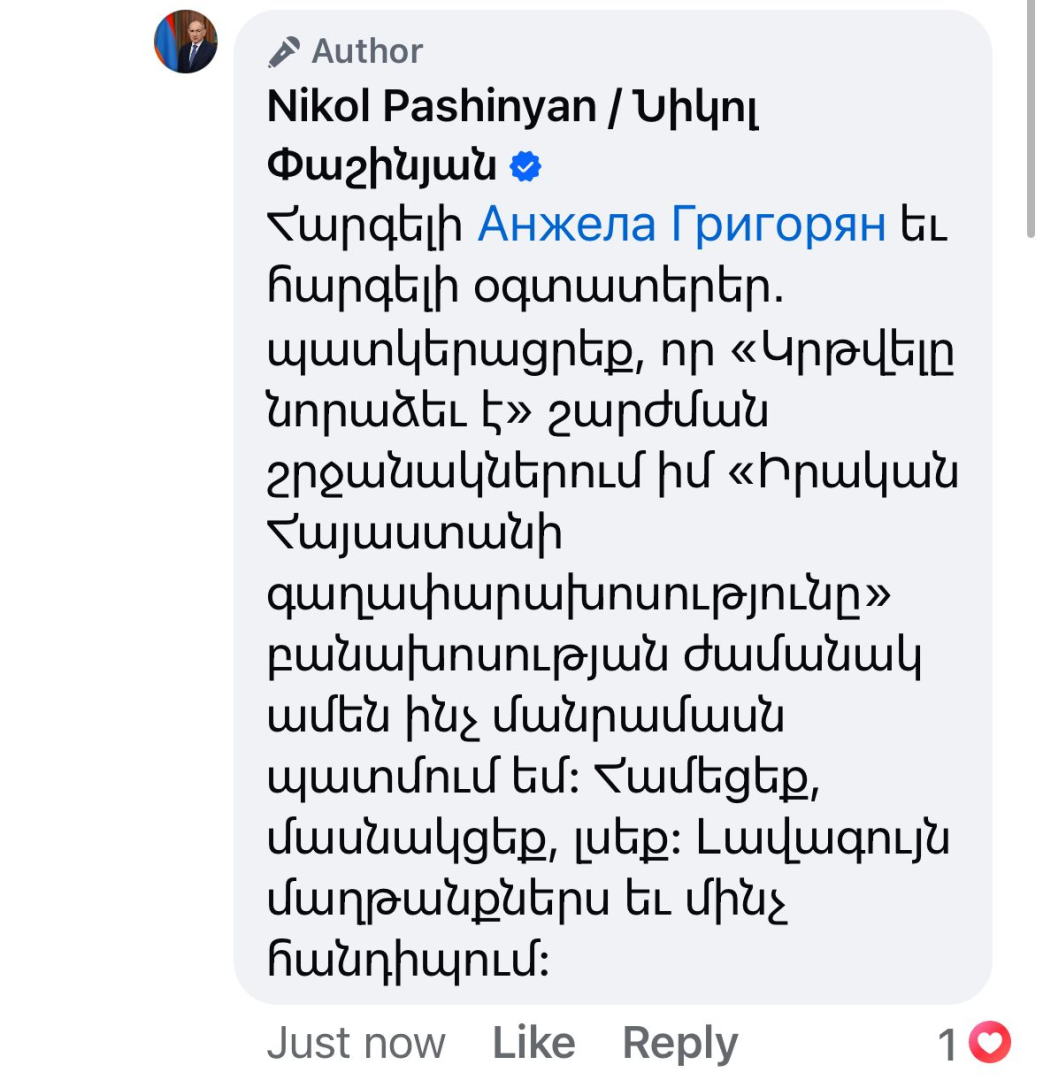1043x1080 pixels.
Task: Open the mentioned Анжела Григорян profile
Action: [x=682, y=225]
